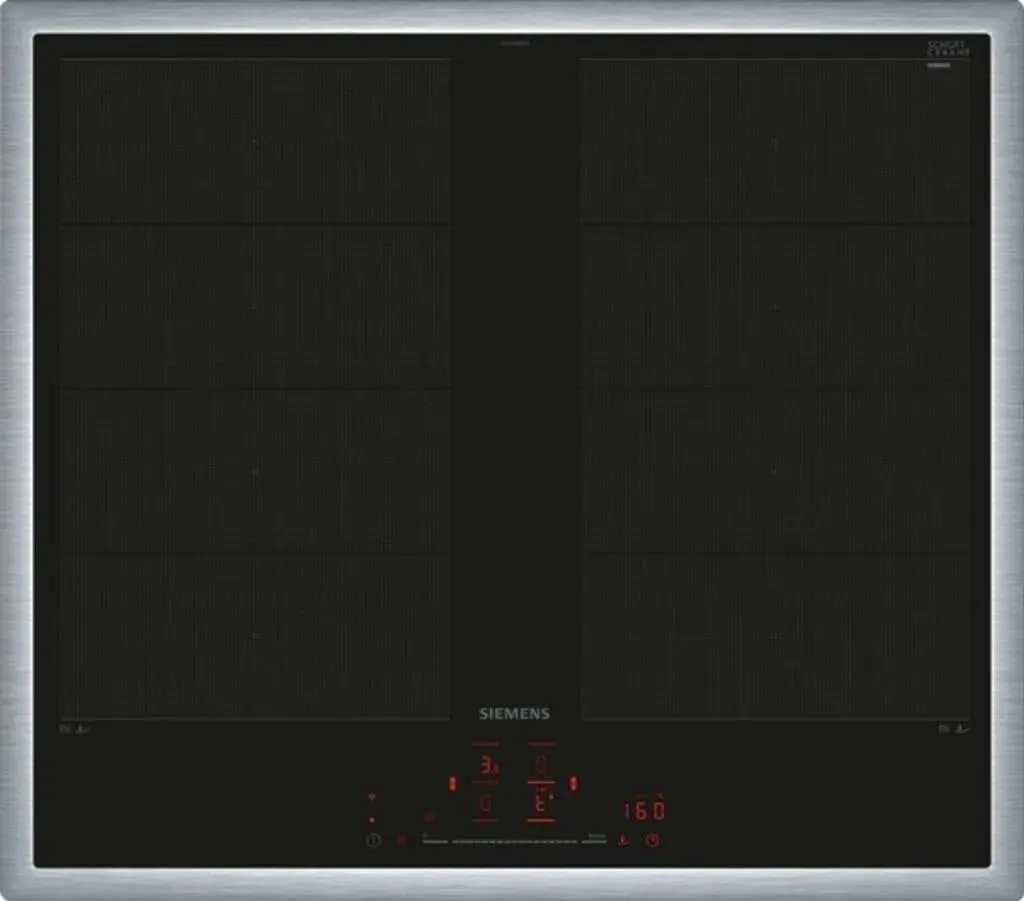Tap the red timer clock icon
This screenshot has height=901, width=1024.
[x=652, y=840]
